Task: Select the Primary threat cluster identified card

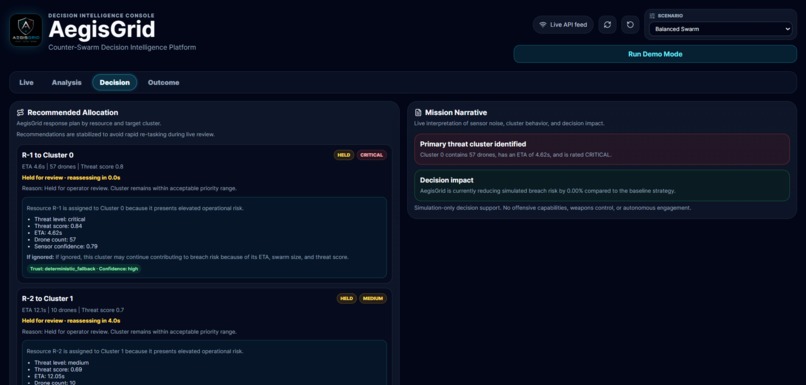Action: coord(602,149)
